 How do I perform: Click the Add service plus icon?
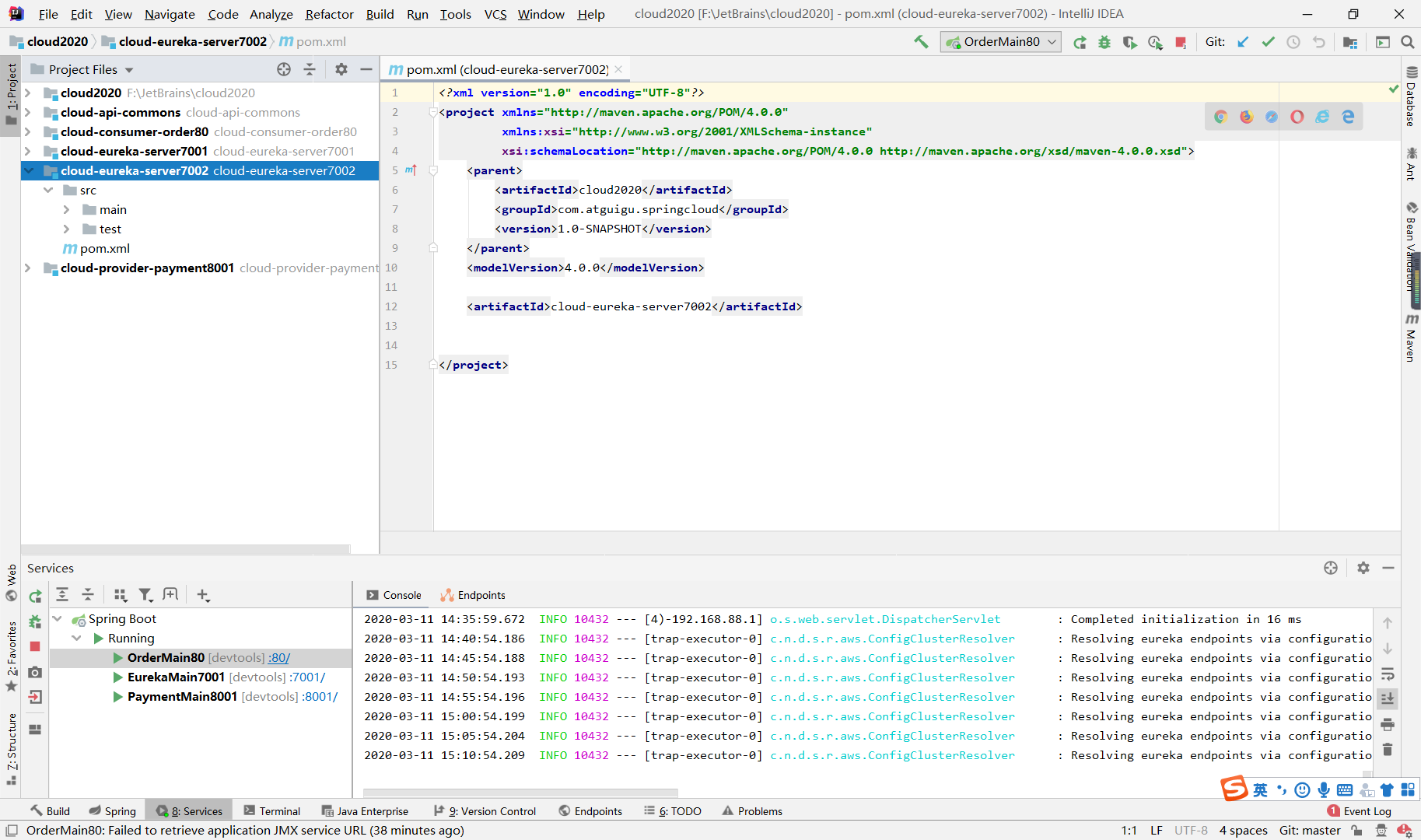click(x=203, y=595)
